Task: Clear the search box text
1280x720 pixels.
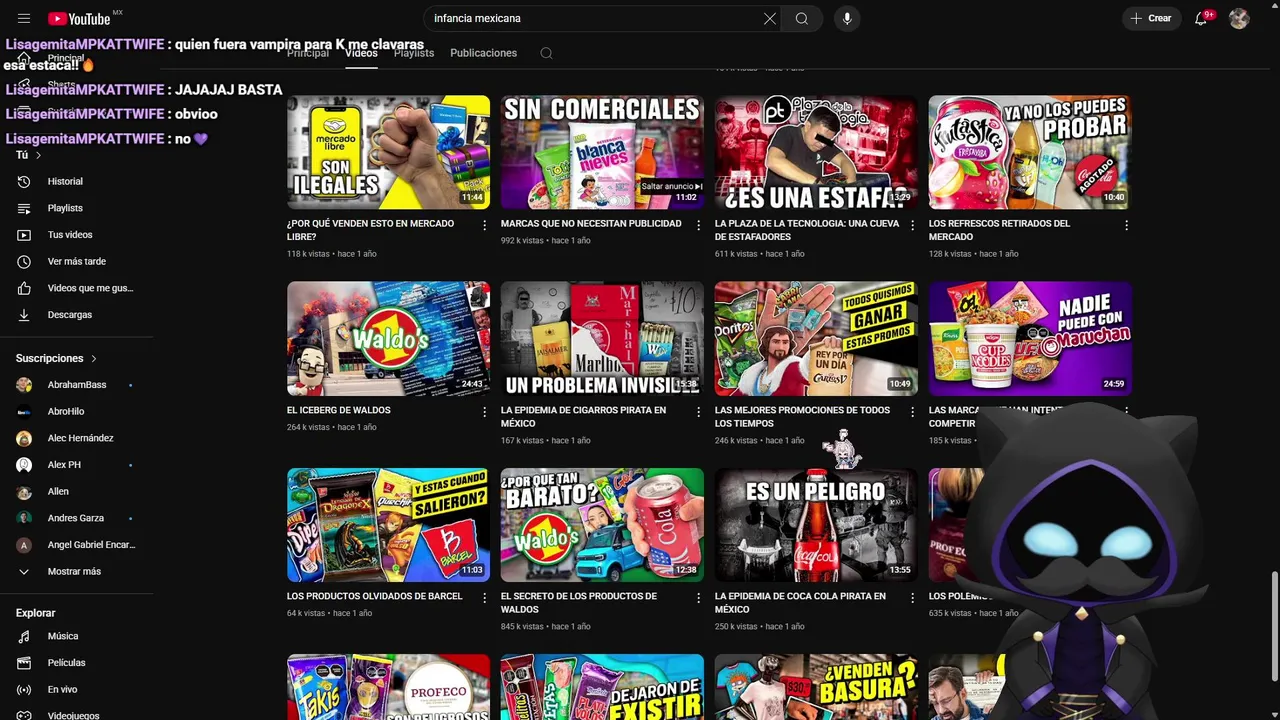Action: (770, 18)
